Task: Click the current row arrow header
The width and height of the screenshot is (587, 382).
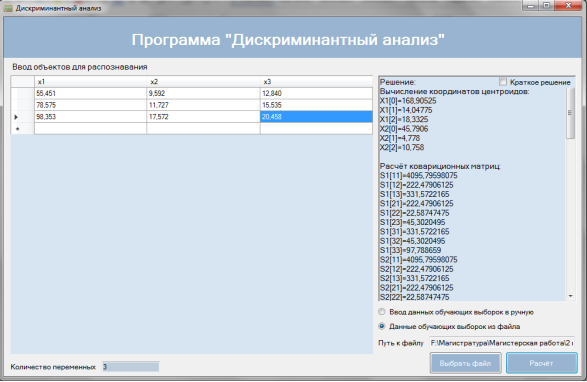Action: [22, 116]
